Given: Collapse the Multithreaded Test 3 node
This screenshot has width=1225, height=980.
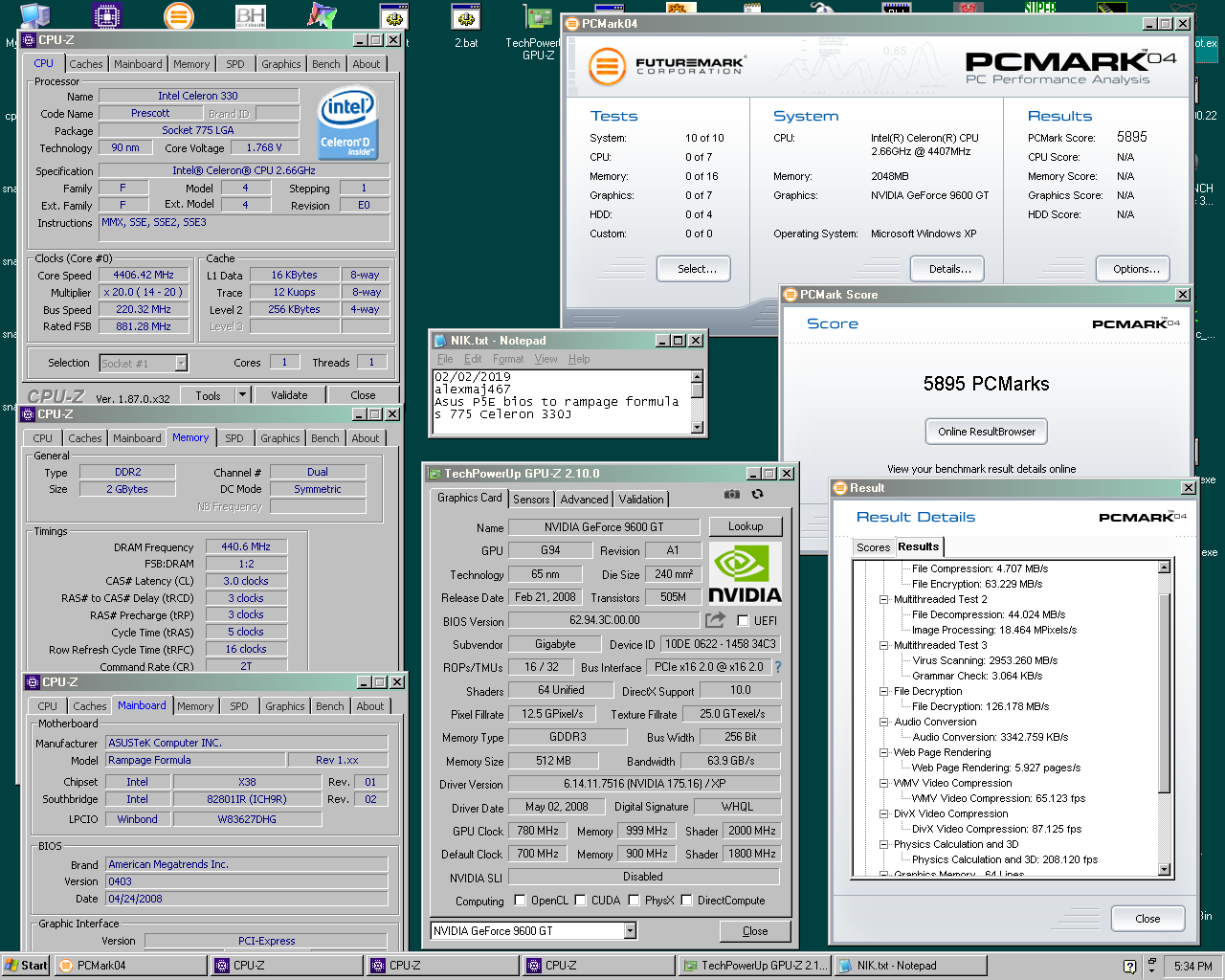Looking at the screenshot, I should pyautogui.click(x=883, y=645).
